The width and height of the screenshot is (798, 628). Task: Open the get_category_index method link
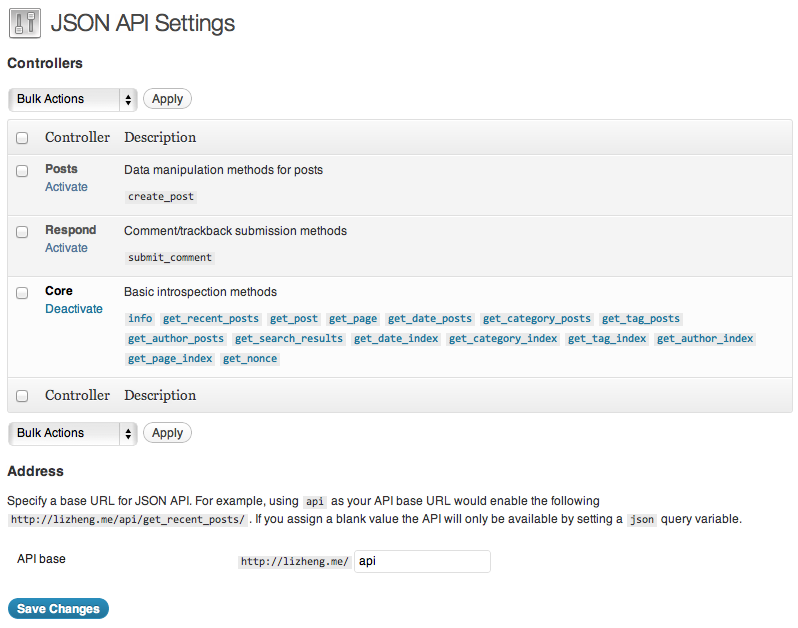503,339
